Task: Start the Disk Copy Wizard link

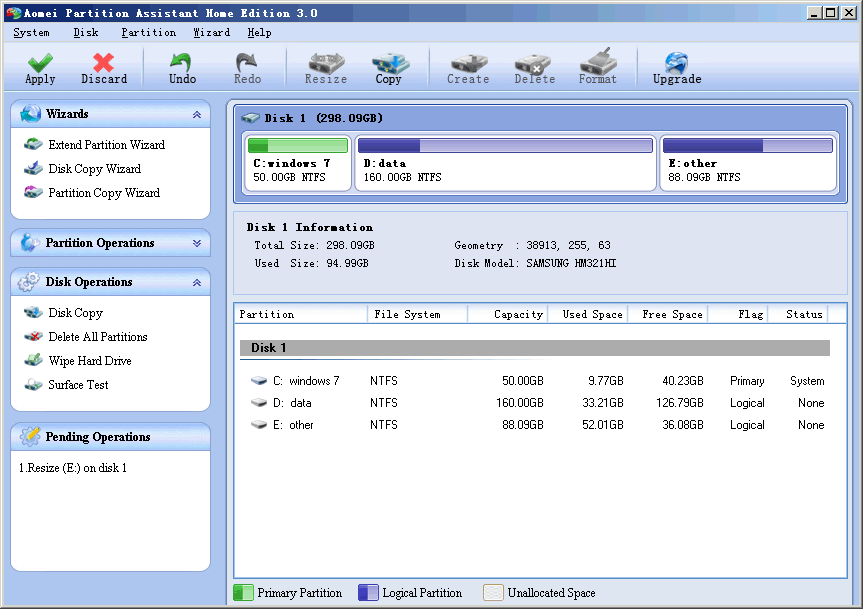Action: [x=95, y=169]
